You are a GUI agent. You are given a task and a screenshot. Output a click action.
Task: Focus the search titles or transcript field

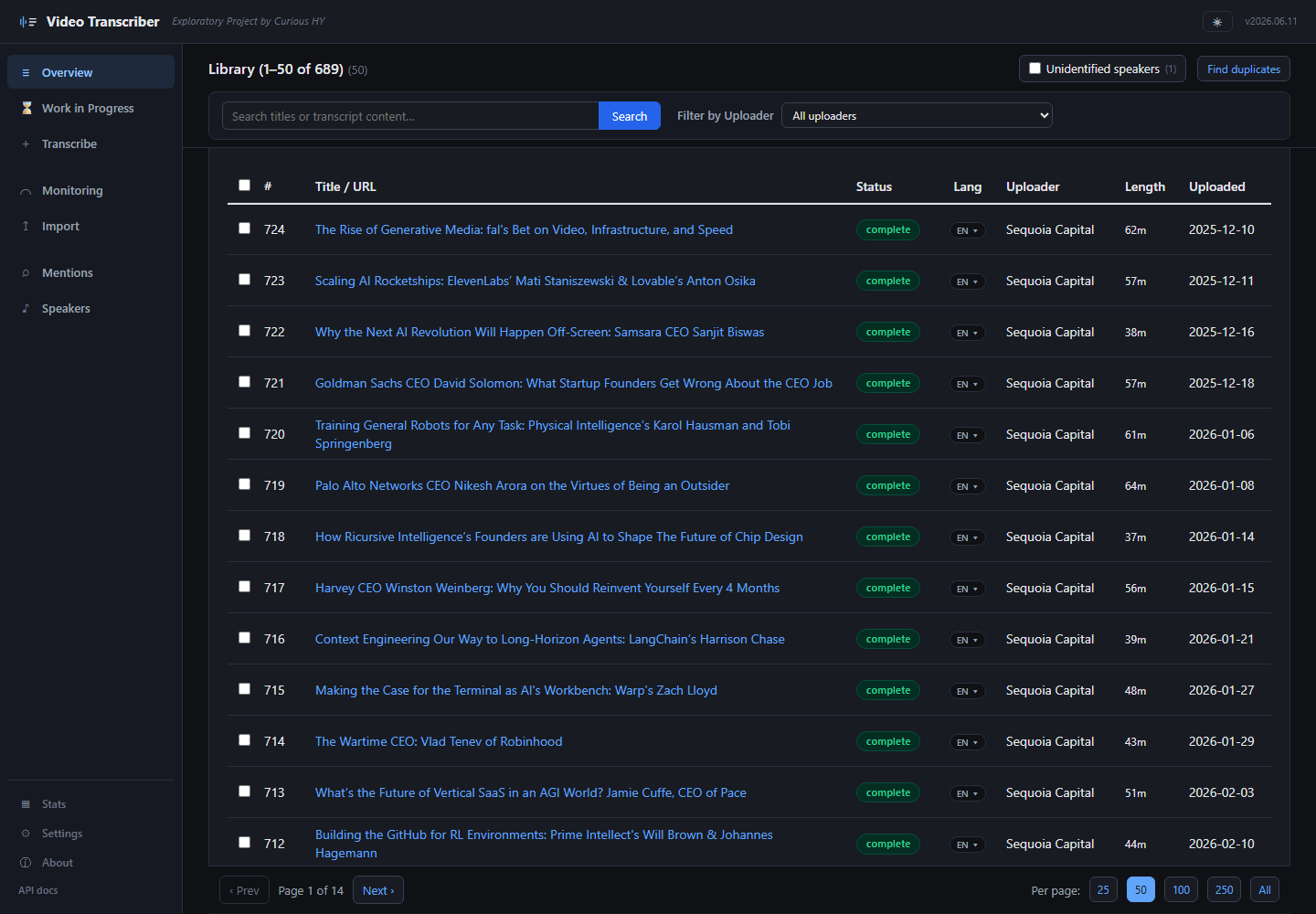pos(410,116)
